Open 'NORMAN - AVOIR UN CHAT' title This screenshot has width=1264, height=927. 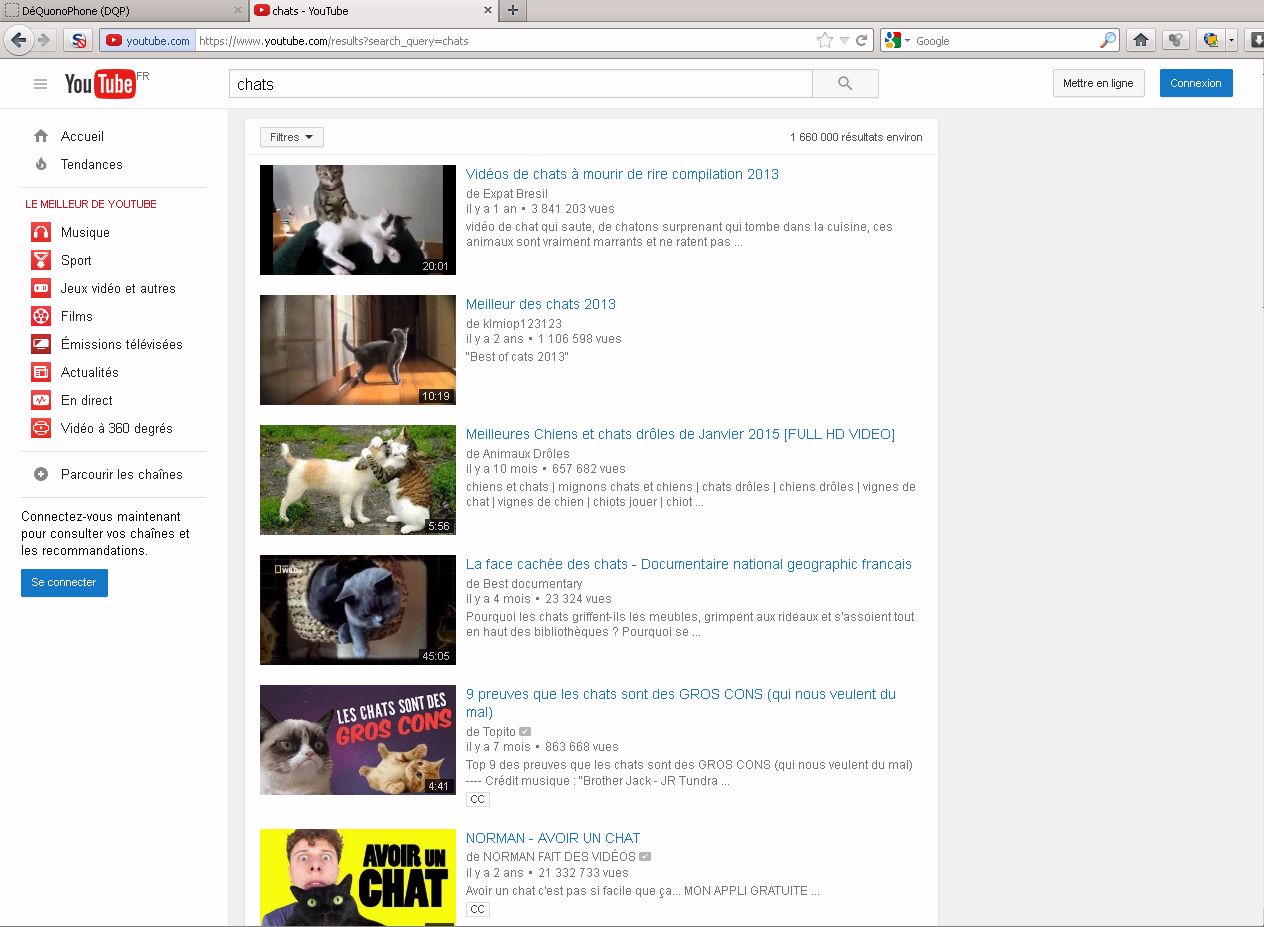553,838
